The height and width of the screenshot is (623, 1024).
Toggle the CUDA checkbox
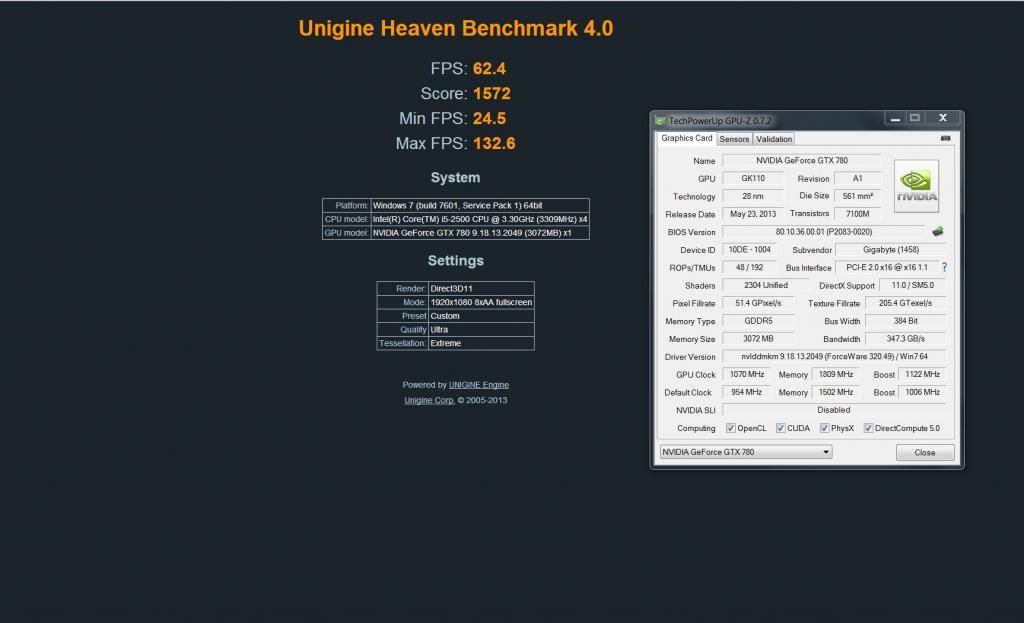(781, 428)
